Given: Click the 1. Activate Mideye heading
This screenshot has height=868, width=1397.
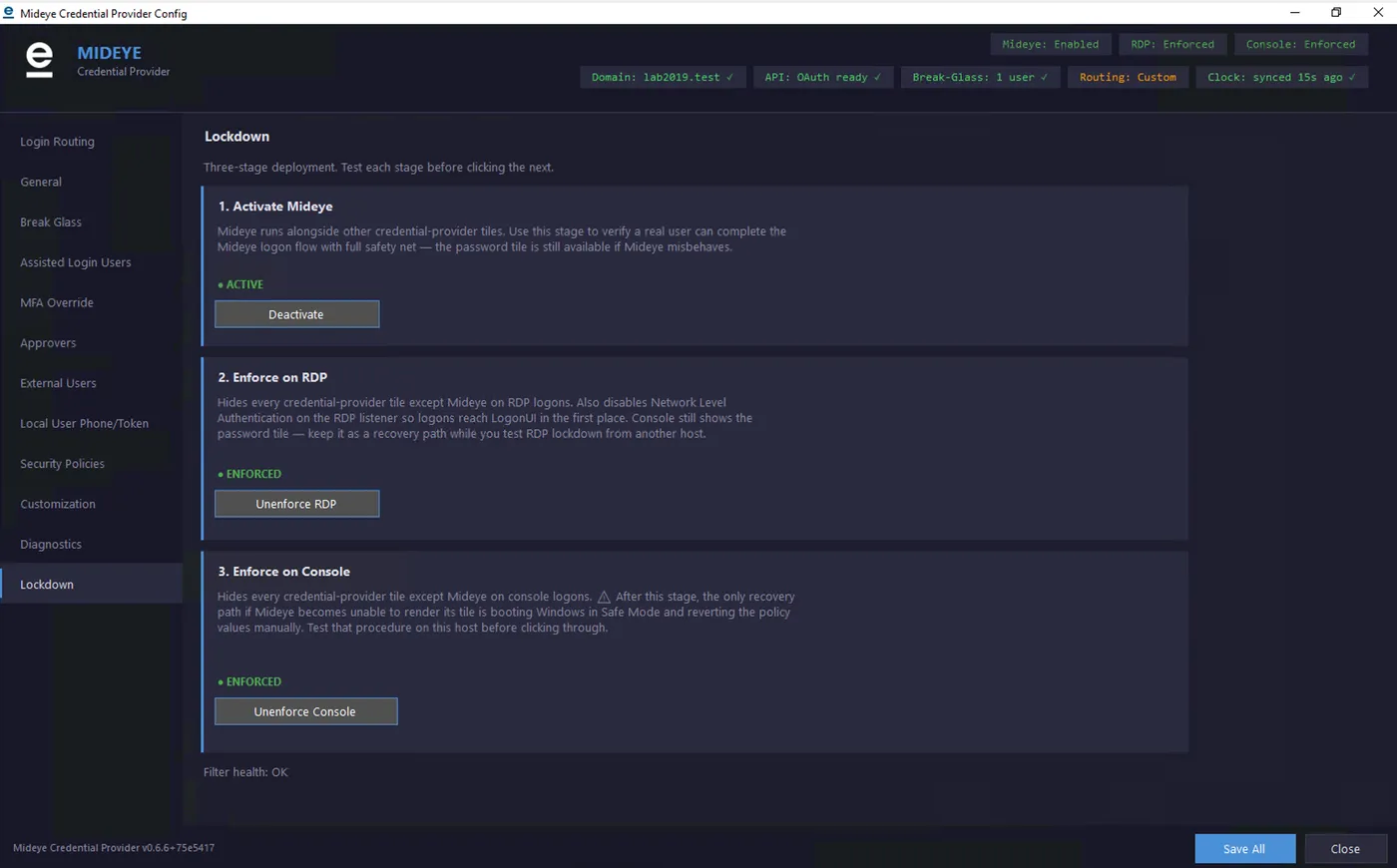Looking at the screenshot, I should pos(275,207).
